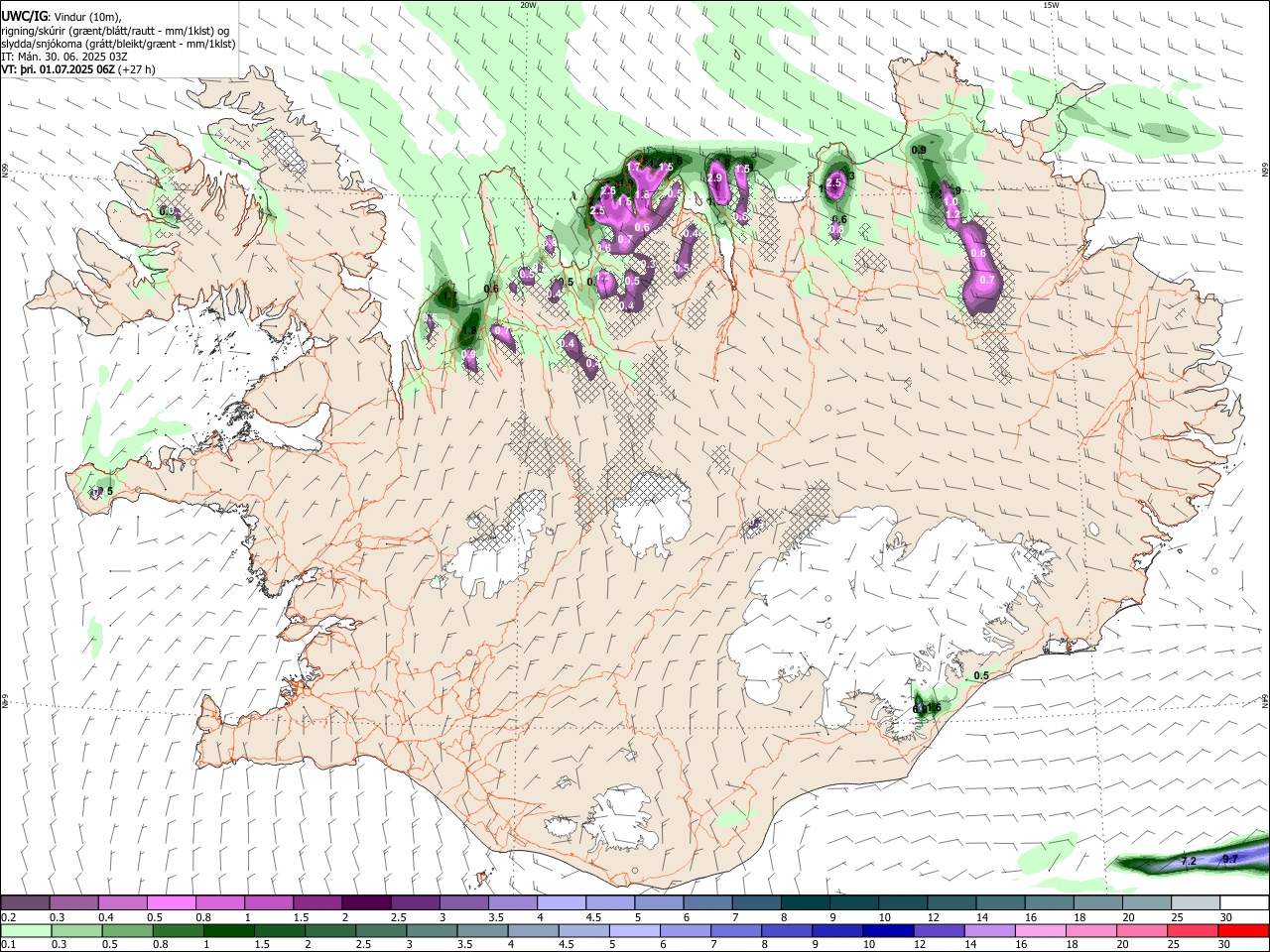
Task: Click the '1.5' label under the rain scale
Action: 263,945
